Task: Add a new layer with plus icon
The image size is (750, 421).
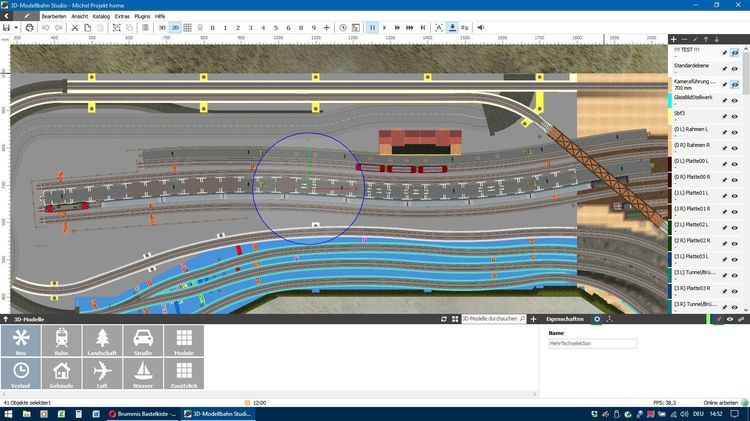Action: click(x=673, y=39)
